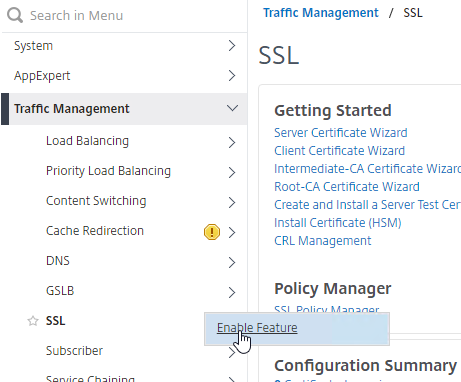The height and width of the screenshot is (382, 461).
Task: Expand Load Balancing submenu arrow
Action: (232, 143)
